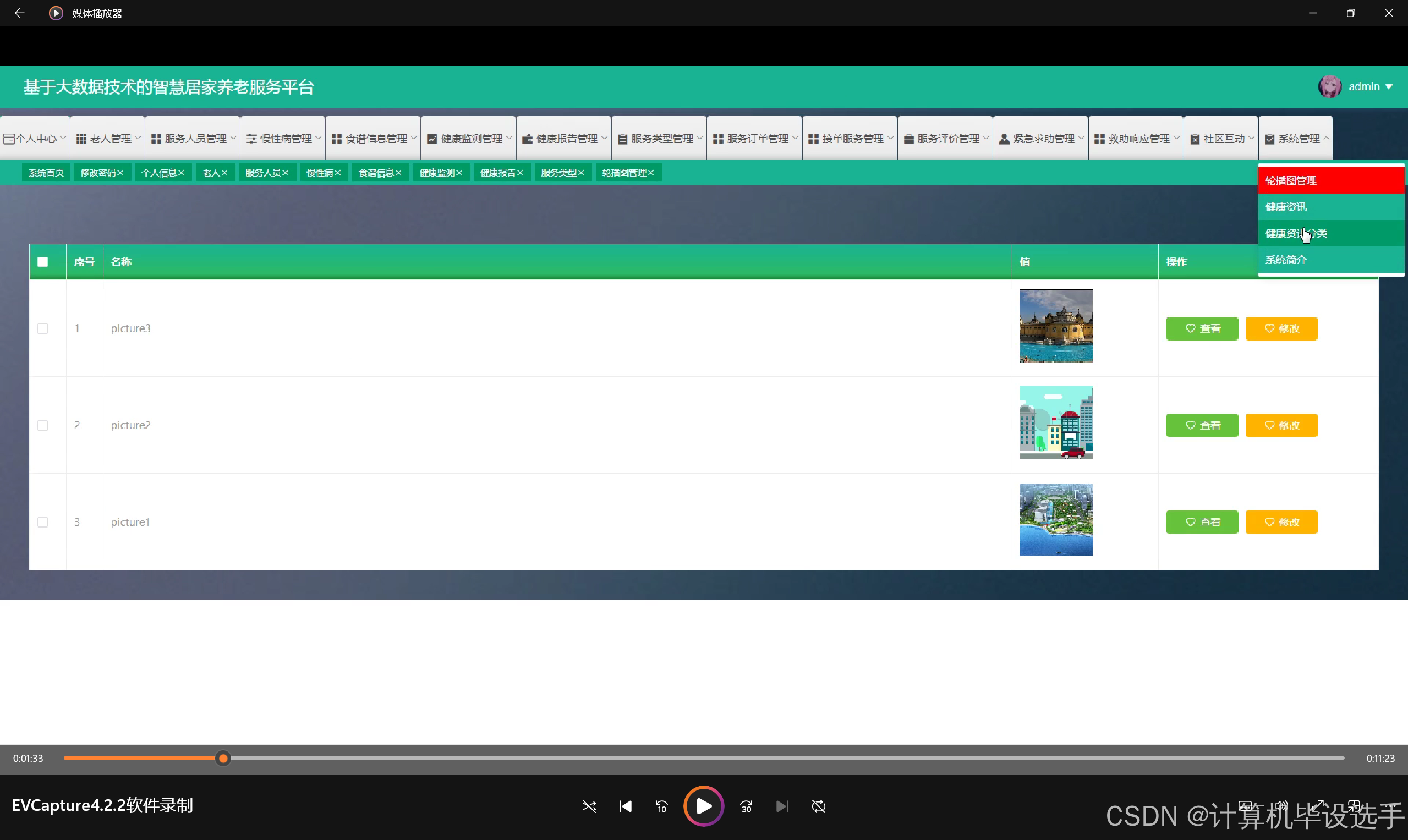Choose 健康资讯 from system menu

coord(1286,207)
